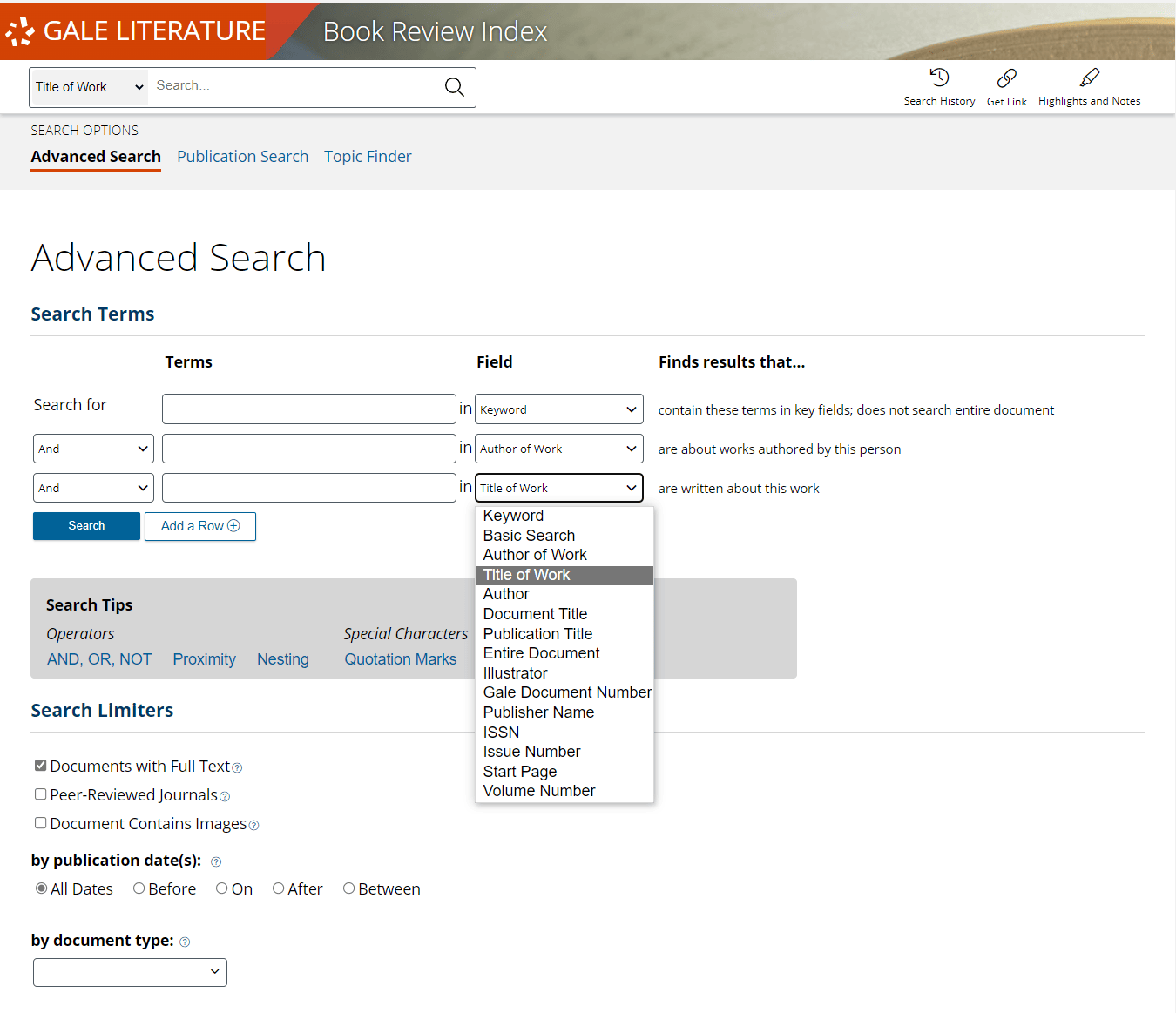This screenshot has height=1013, width=1176.
Task: Click Add a Row button
Action: pyautogui.click(x=200, y=526)
